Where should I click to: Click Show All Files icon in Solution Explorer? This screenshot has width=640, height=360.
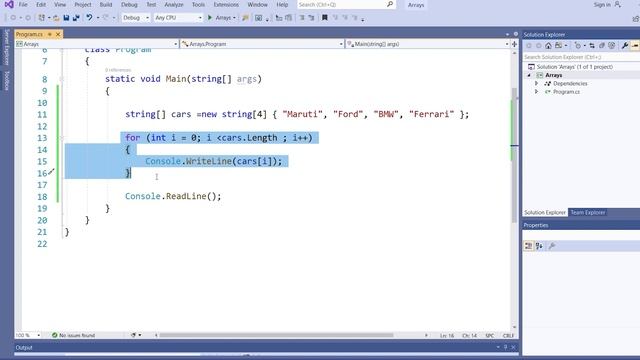611,46
